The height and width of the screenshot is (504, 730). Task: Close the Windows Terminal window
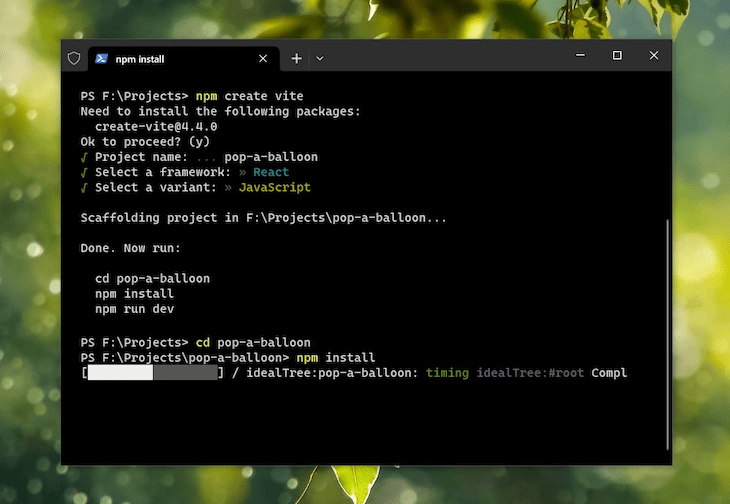(654, 56)
